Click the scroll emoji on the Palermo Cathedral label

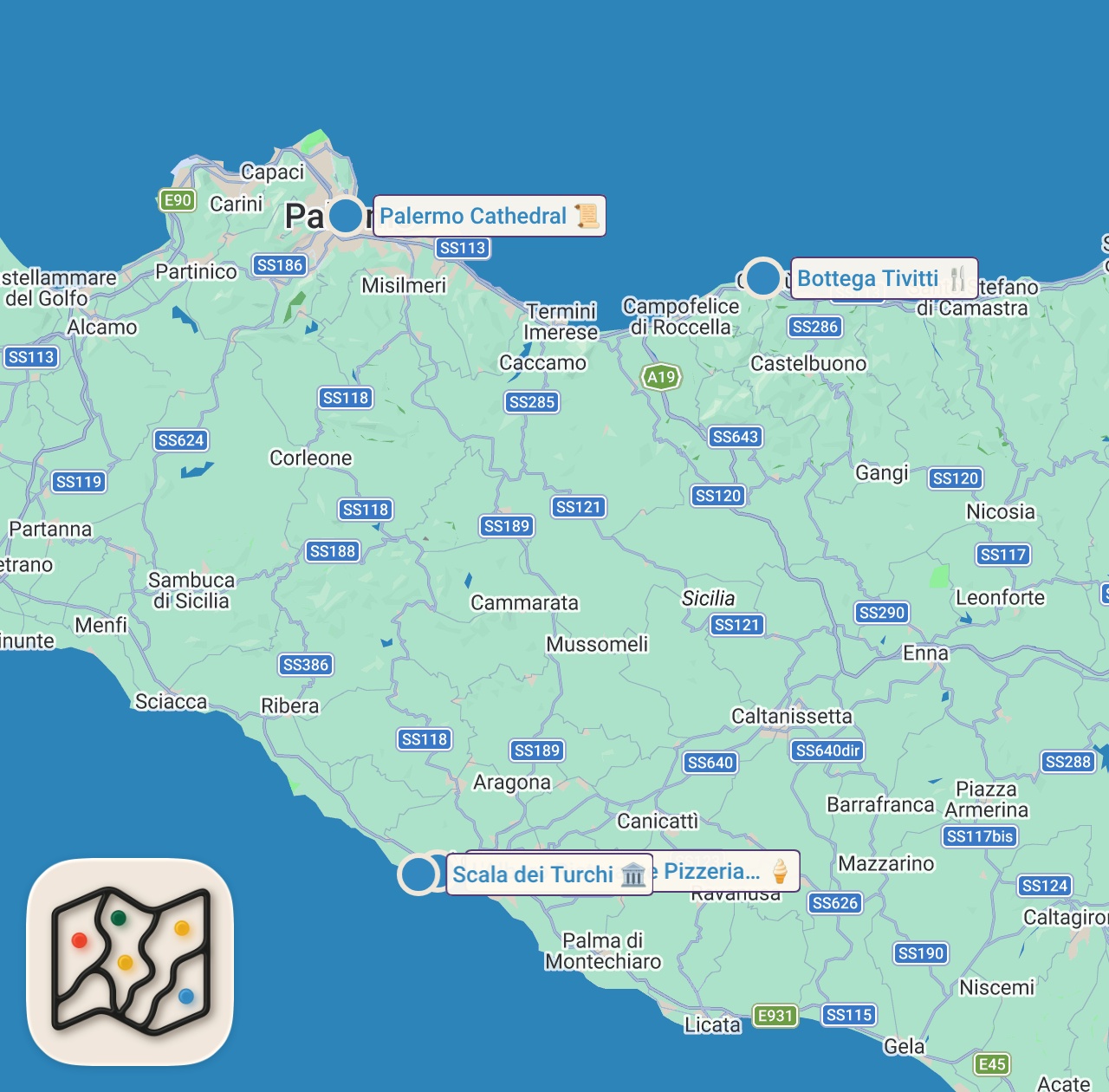[587, 216]
